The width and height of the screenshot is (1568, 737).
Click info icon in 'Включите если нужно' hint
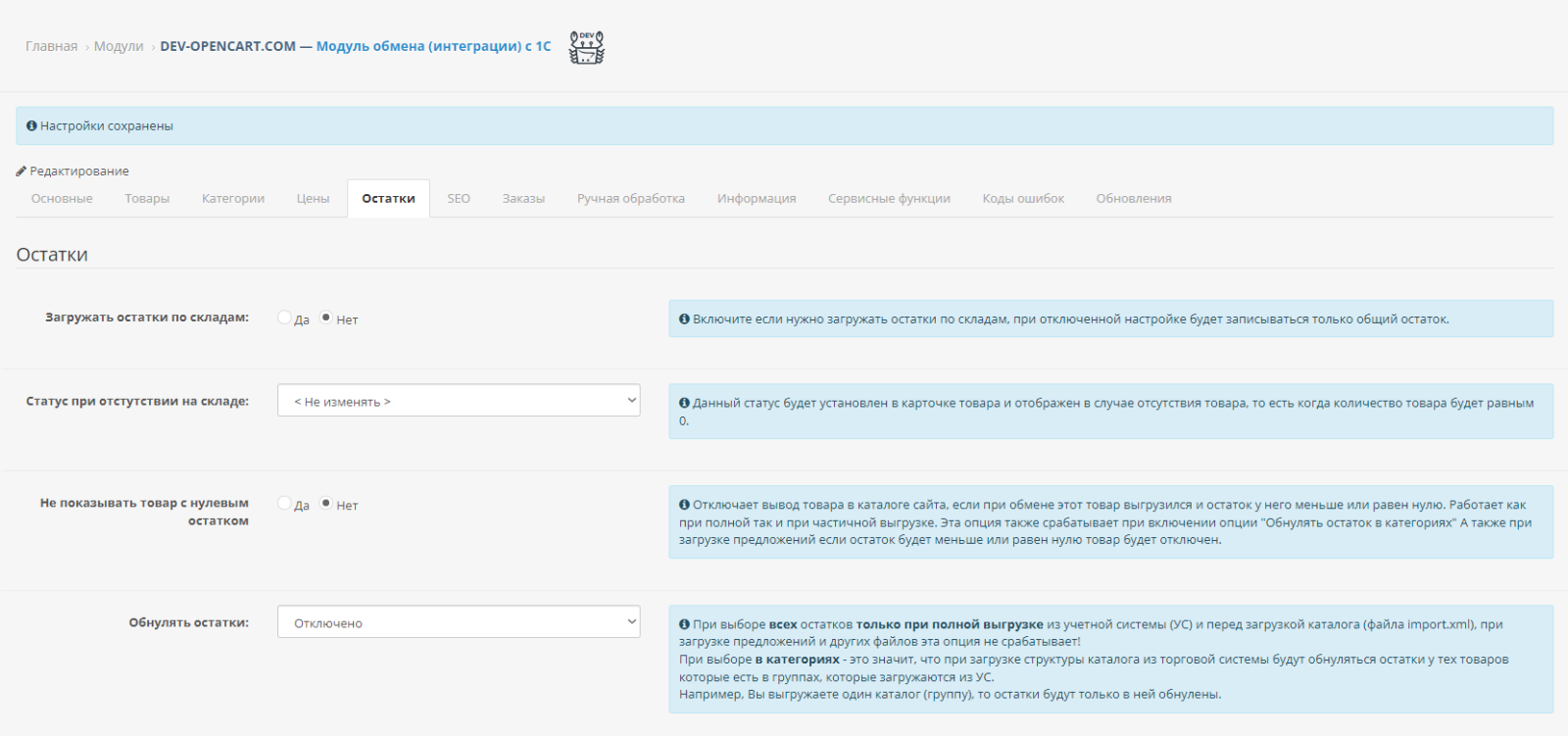pyautogui.click(x=684, y=319)
